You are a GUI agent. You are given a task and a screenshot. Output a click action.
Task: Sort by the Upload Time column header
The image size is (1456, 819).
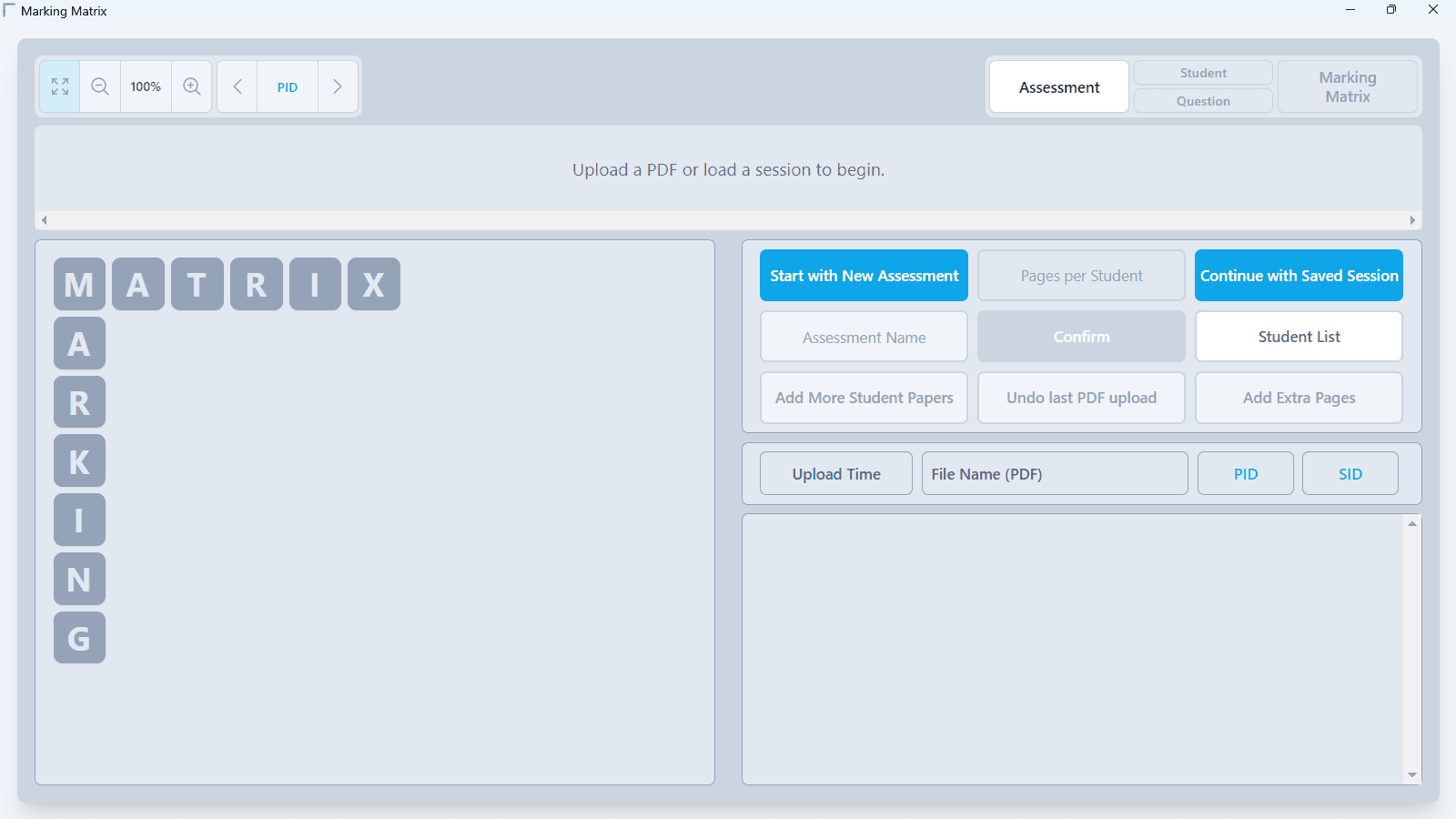[x=836, y=474]
